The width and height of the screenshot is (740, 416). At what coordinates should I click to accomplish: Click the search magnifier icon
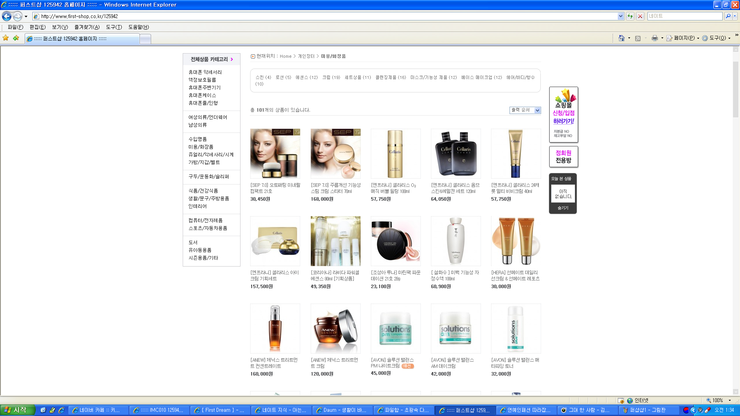[729, 16]
